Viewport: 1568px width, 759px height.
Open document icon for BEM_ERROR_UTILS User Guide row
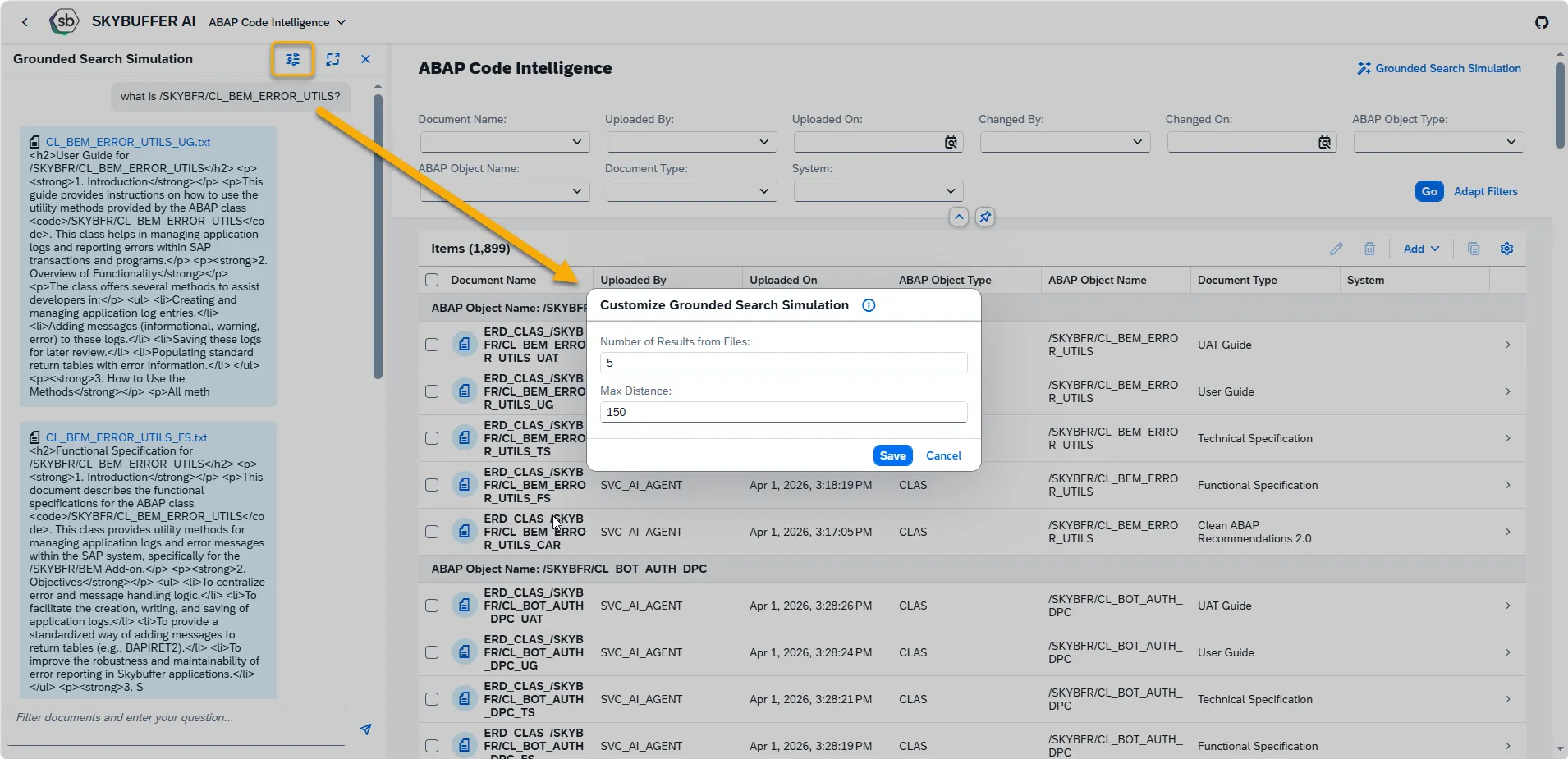point(465,391)
